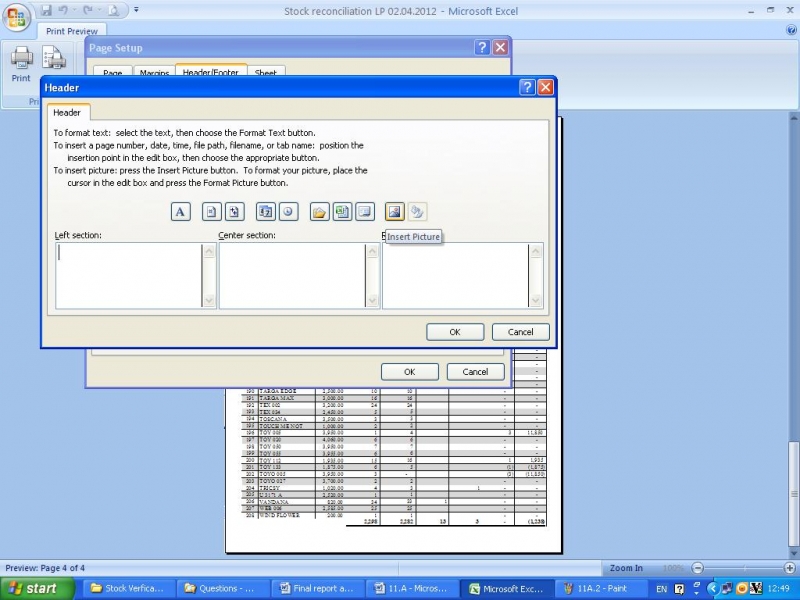Insert time into header
Viewport: 800px width, 600px height.
[x=287, y=211]
